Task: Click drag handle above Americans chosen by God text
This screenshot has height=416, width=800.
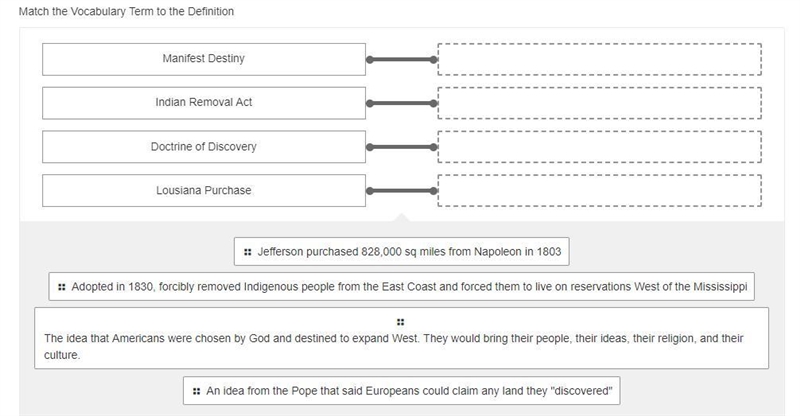Action: point(401,322)
